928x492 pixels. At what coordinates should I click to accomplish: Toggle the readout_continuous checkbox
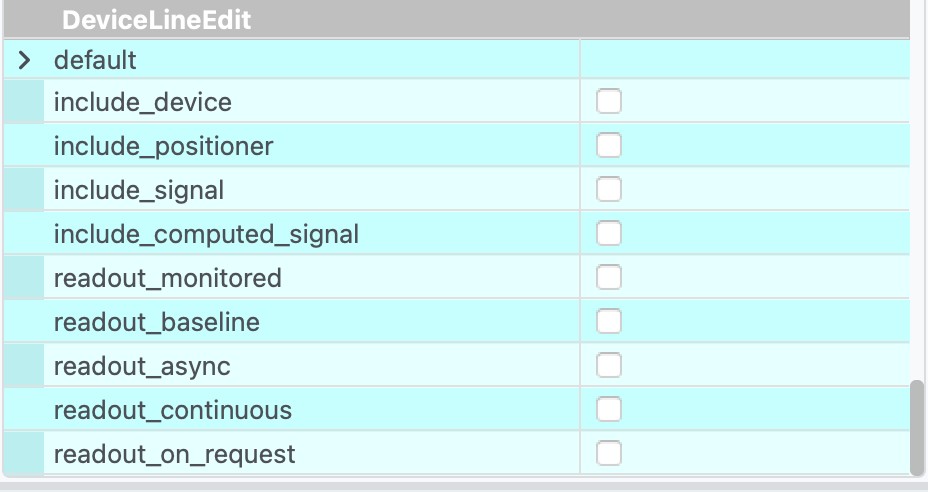point(608,410)
